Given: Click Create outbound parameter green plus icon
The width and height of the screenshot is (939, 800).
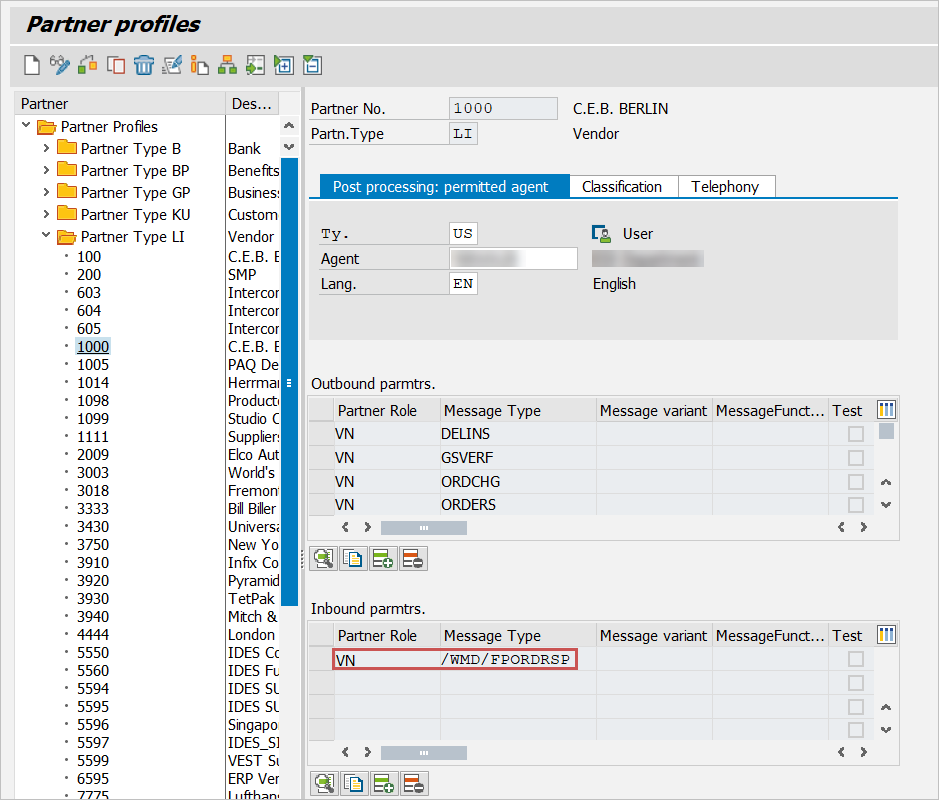Looking at the screenshot, I should [383, 560].
